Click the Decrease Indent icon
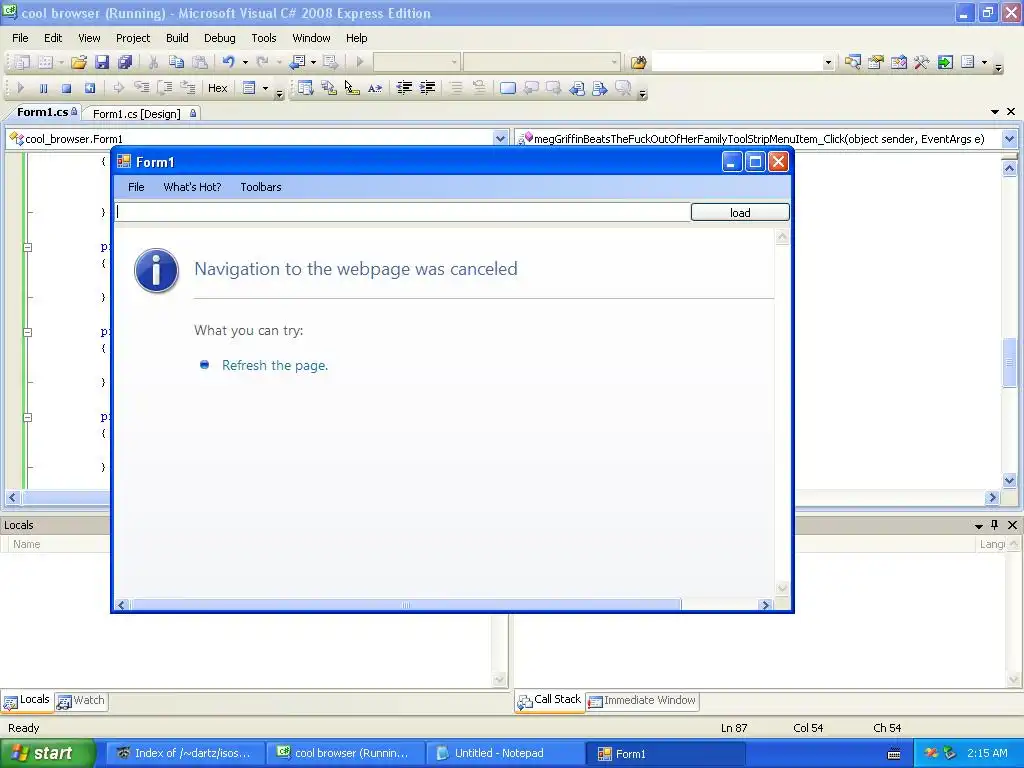1024x768 pixels. click(404, 88)
